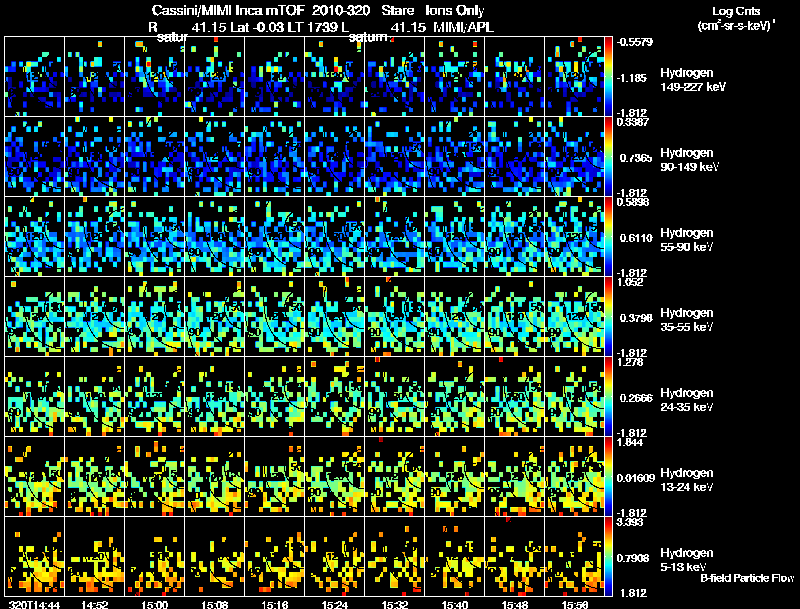Click the 'Hydrogen 35-55 keV' row label

pos(687,320)
